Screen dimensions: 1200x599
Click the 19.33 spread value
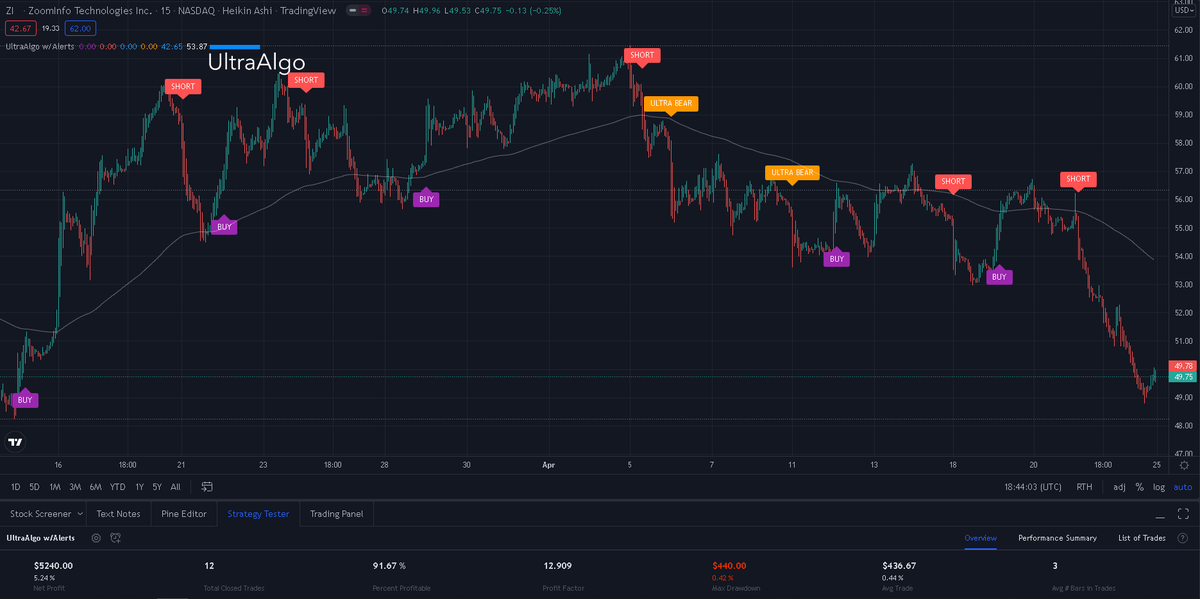50,29
